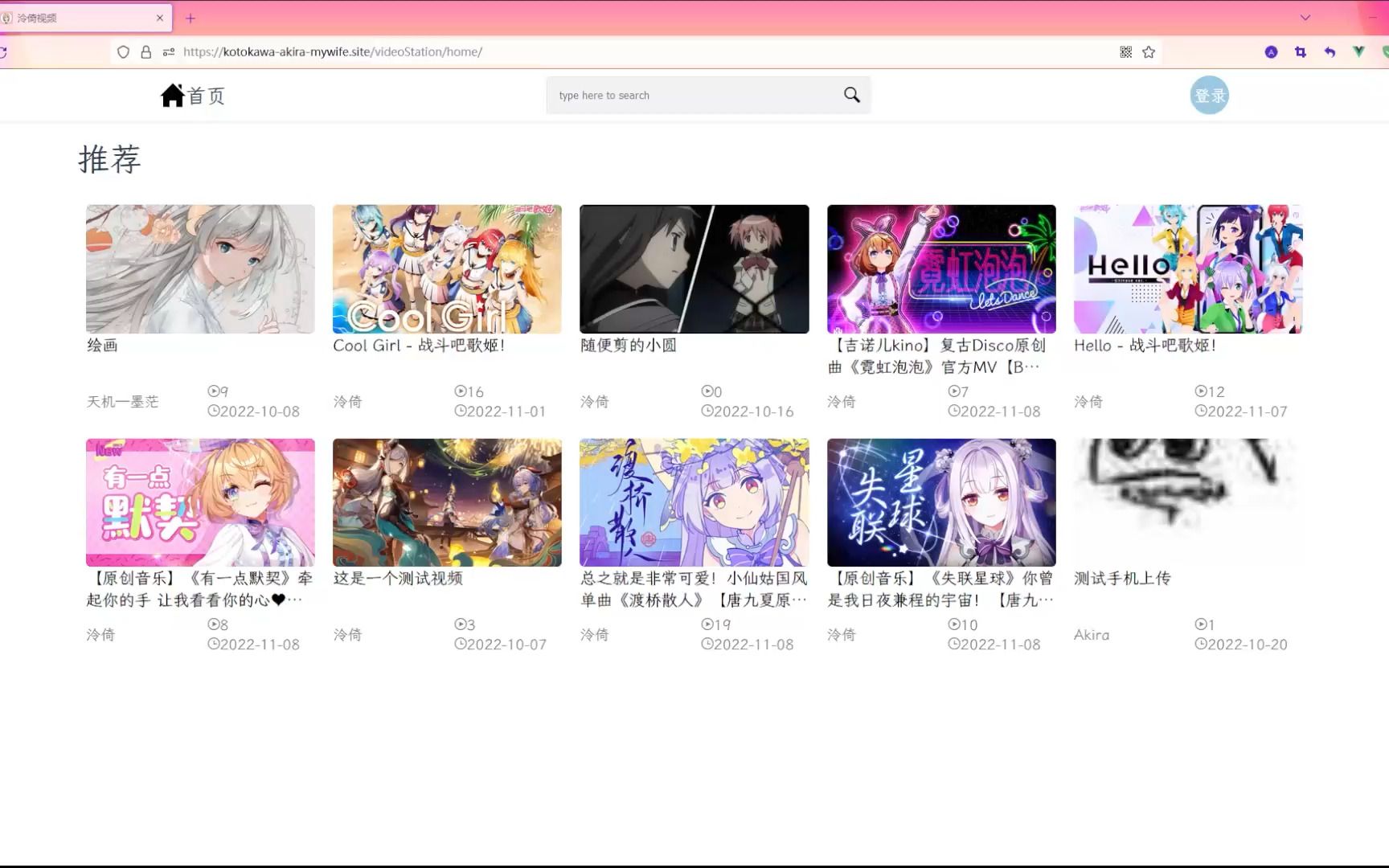Click the title '绘画'
Screen dimensions: 1389x868
click(102, 346)
